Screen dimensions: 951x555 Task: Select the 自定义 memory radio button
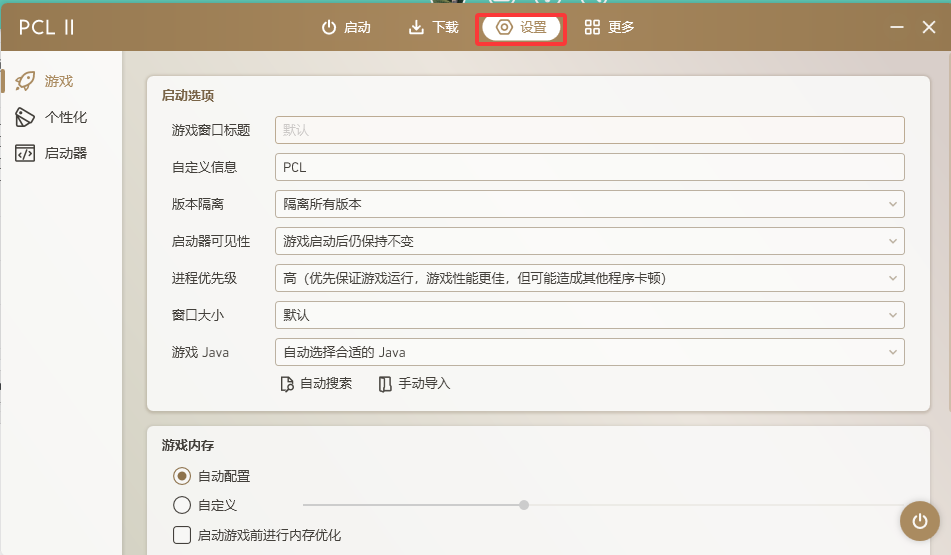182,505
